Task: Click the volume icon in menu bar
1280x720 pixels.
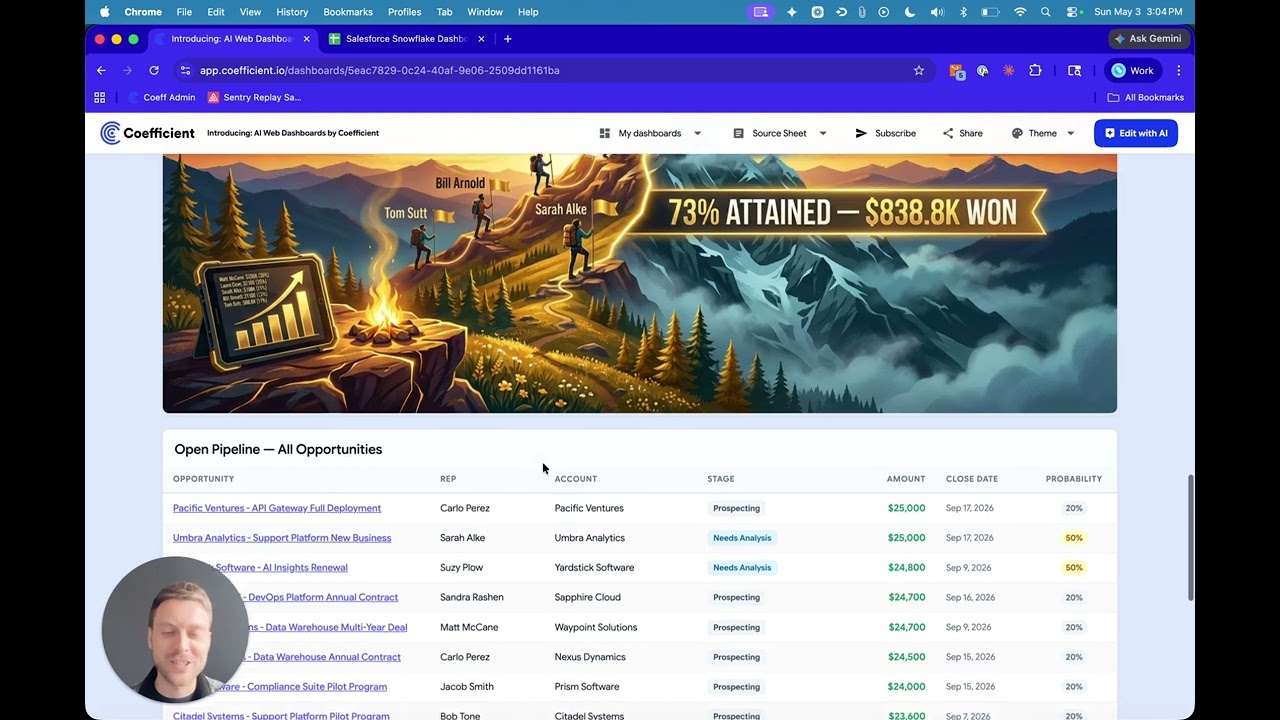Action: coord(937,12)
